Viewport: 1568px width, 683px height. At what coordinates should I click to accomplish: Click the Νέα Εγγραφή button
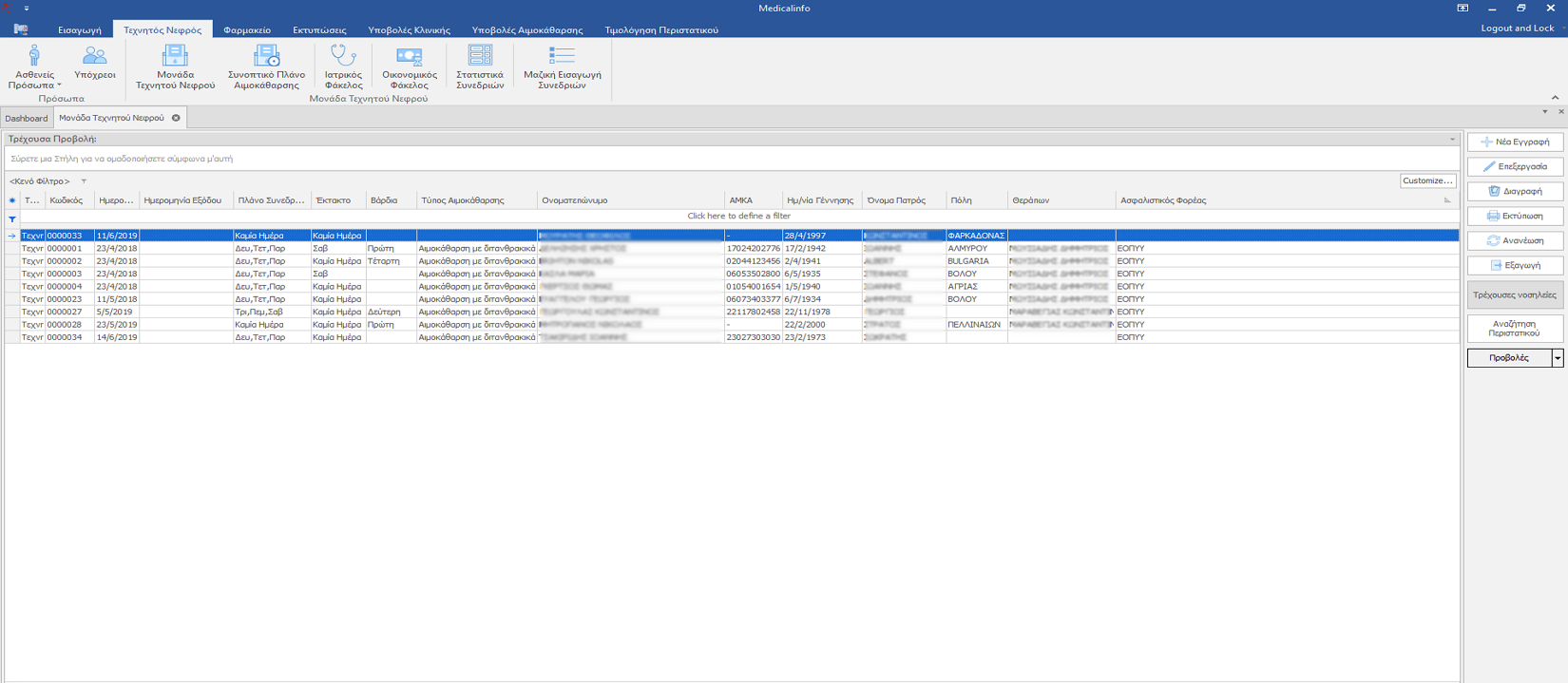coord(1515,142)
